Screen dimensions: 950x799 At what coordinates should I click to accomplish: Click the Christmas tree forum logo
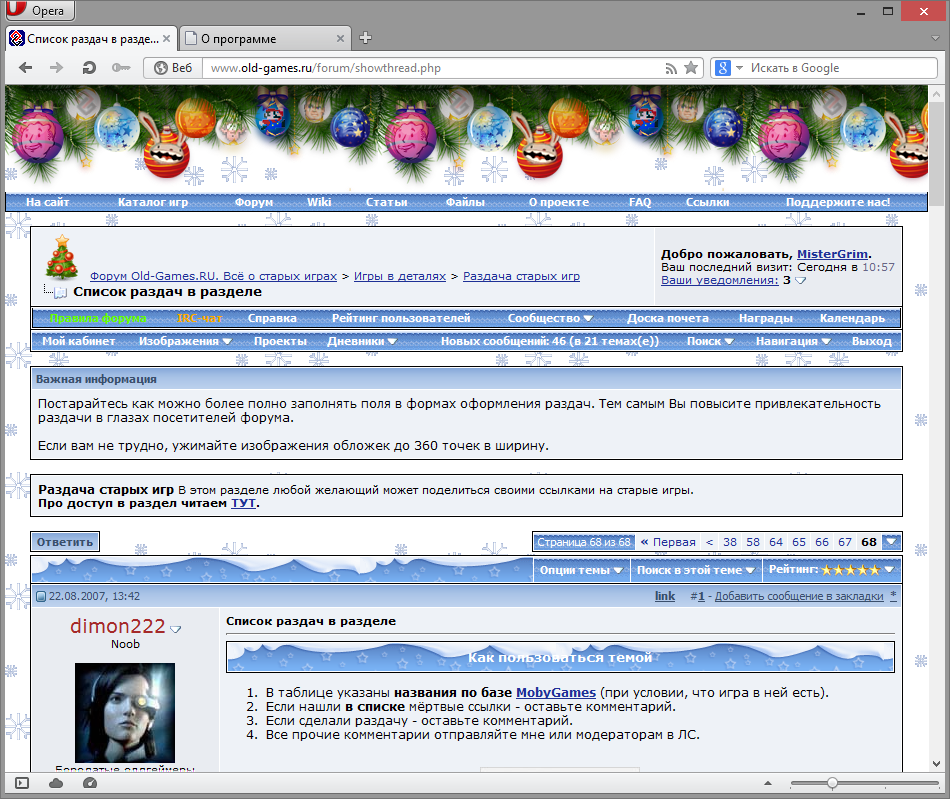click(62, 257)
